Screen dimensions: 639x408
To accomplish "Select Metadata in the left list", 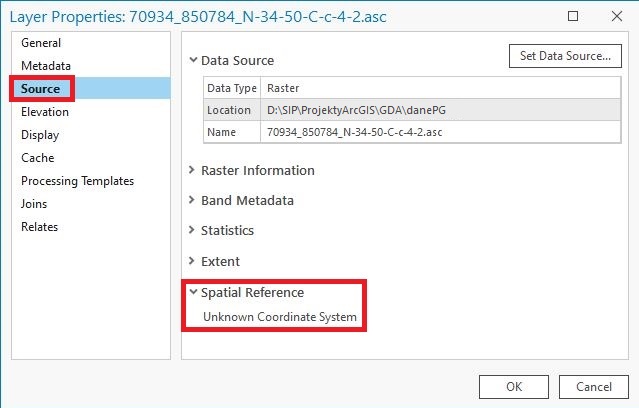I will tap(46, 66).
